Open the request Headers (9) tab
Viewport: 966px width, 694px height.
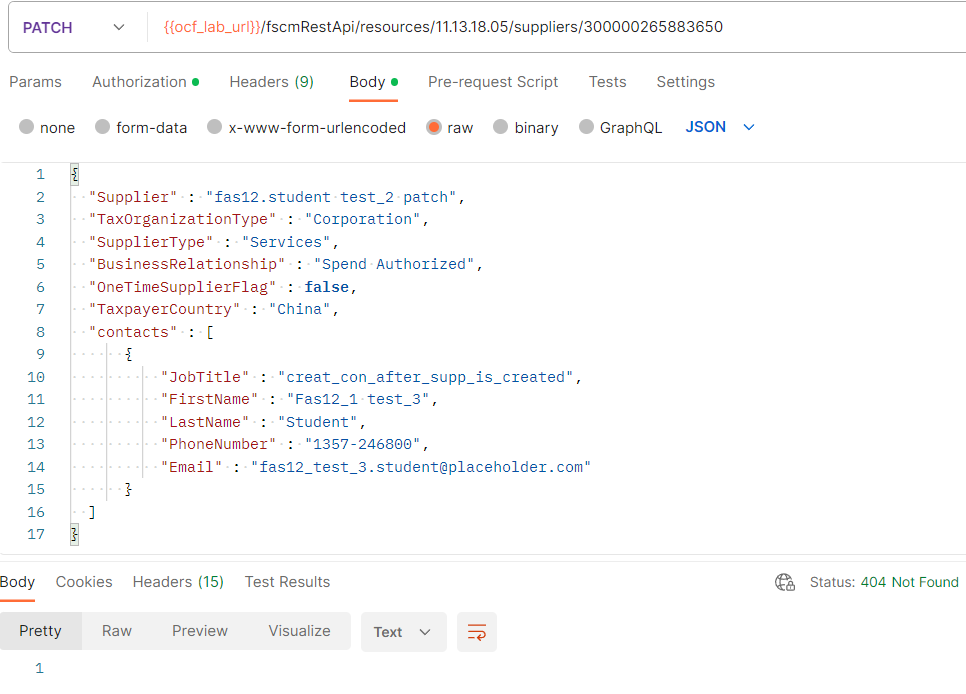[272, 82]
